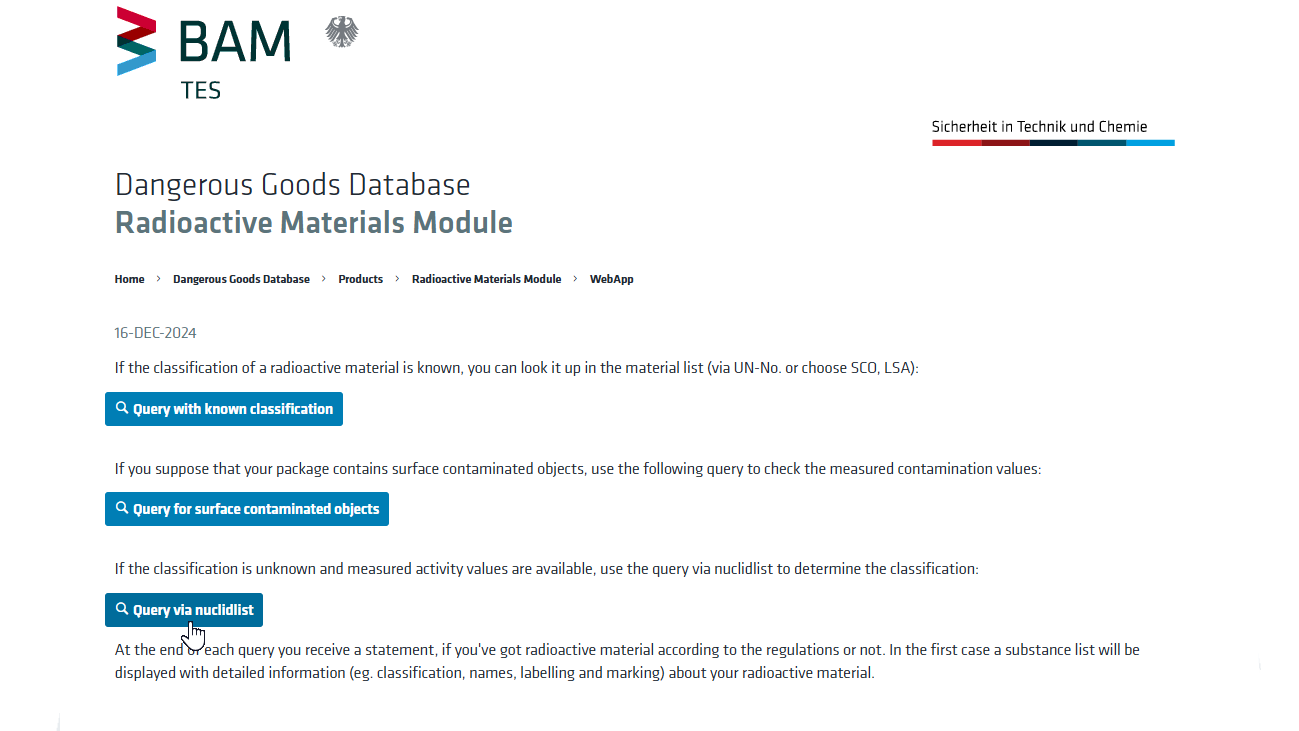This screenshot has height=731, width=1299.
Task: Go to Home breadcrumb
Action: (129, 279)
